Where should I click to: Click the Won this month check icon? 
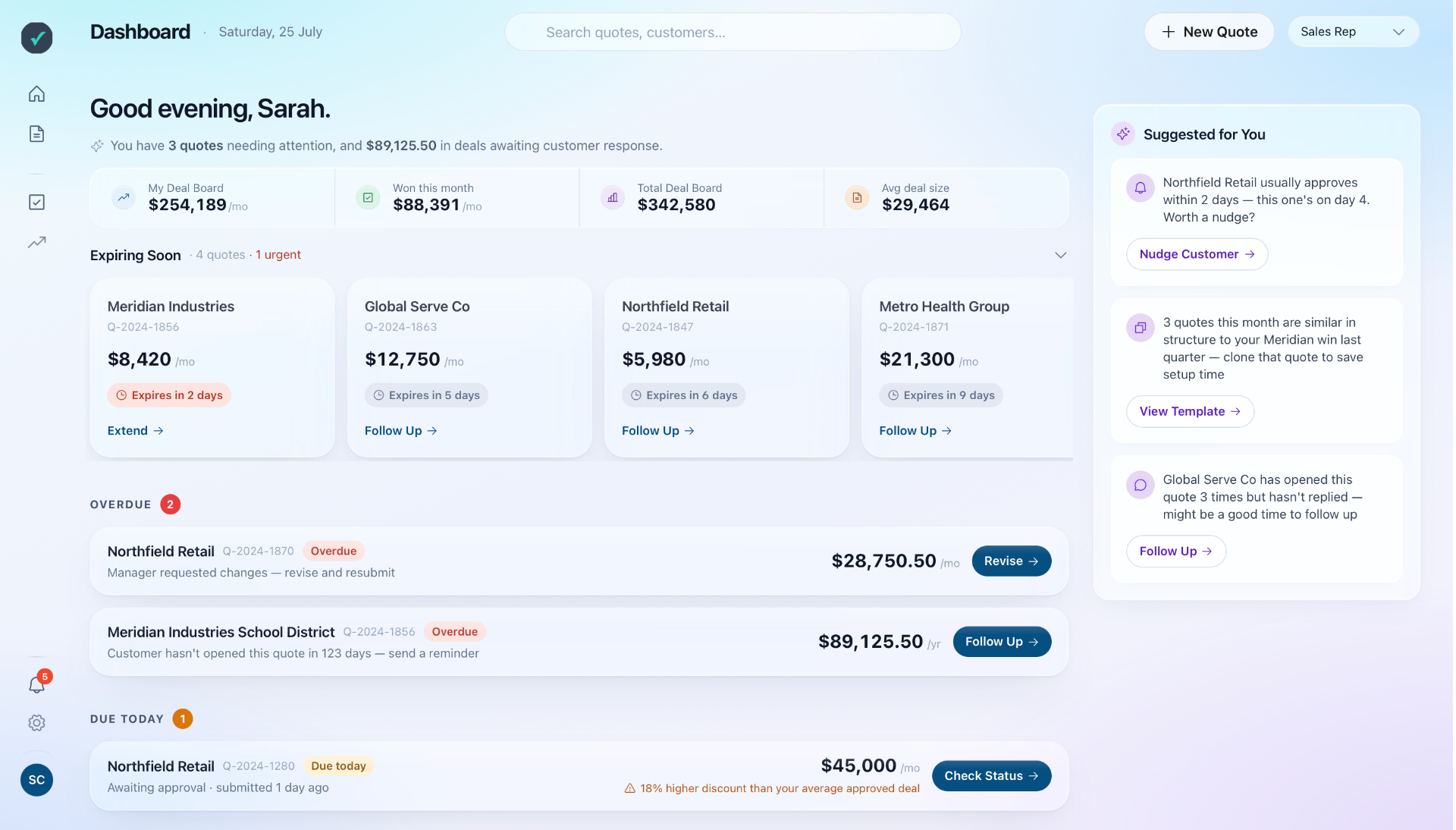(368, 197)
